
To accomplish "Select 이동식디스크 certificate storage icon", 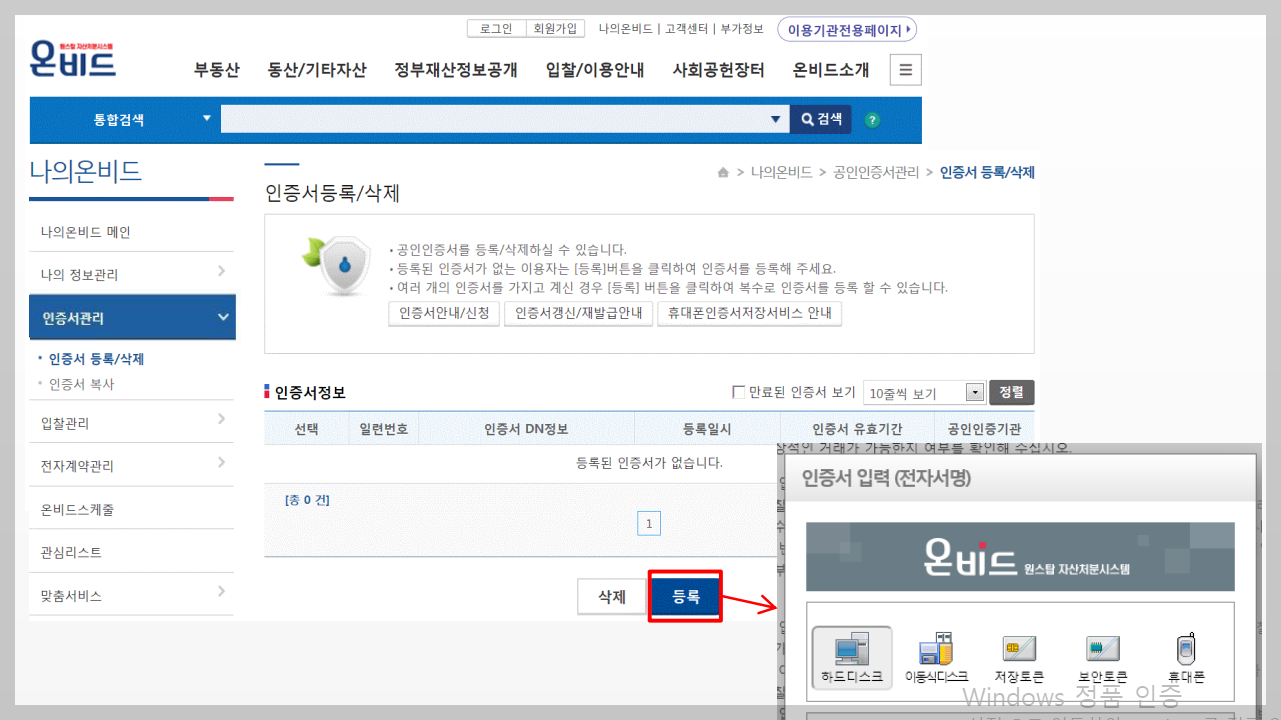I will [936, 658].
